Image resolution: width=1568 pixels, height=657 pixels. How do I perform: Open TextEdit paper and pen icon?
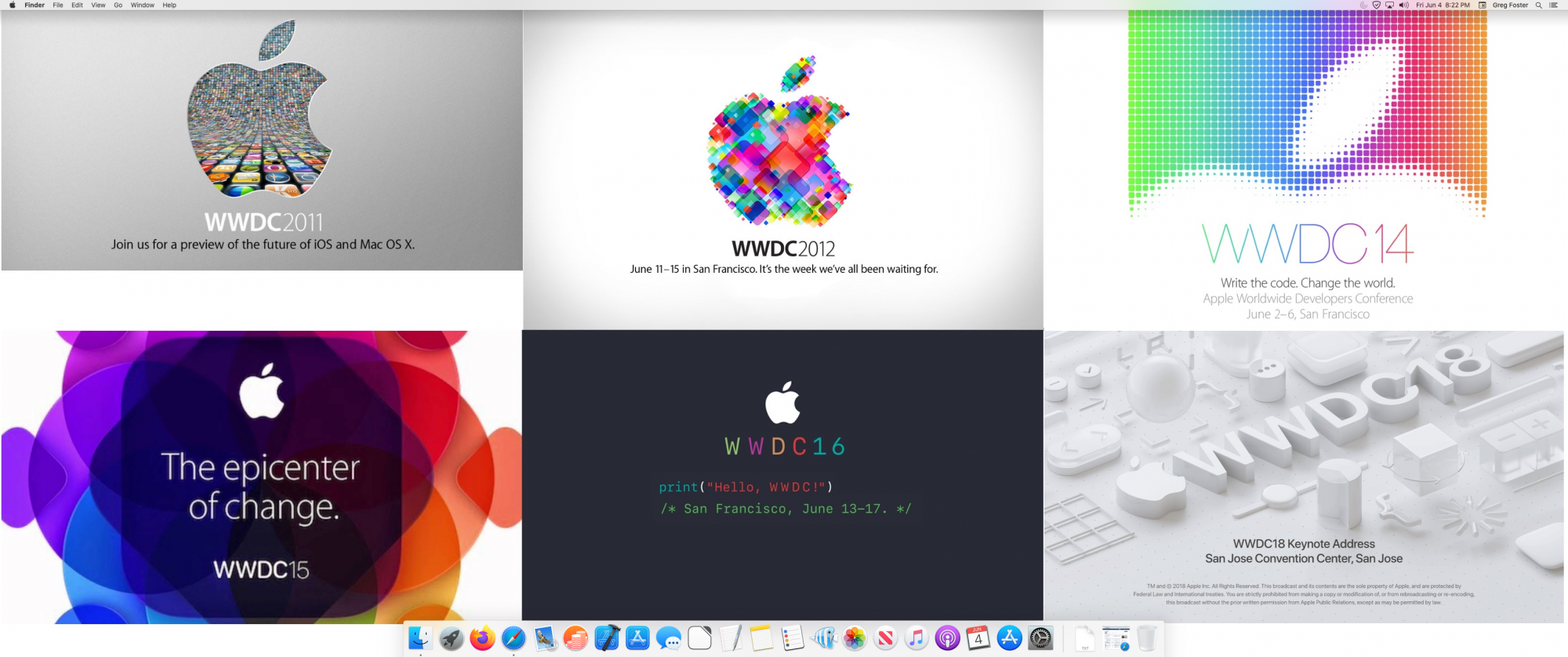click(x=731, y=638)
